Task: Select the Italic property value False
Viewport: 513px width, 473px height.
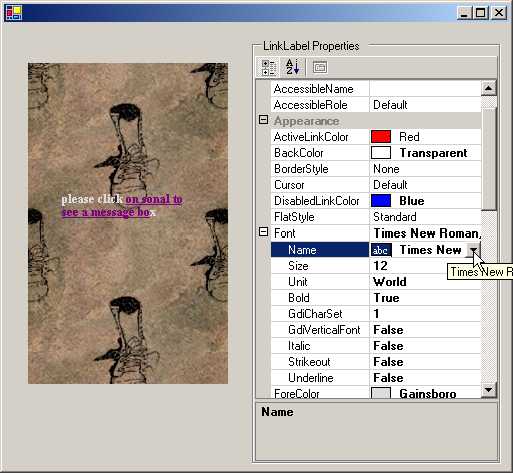Action: [425, 346]
